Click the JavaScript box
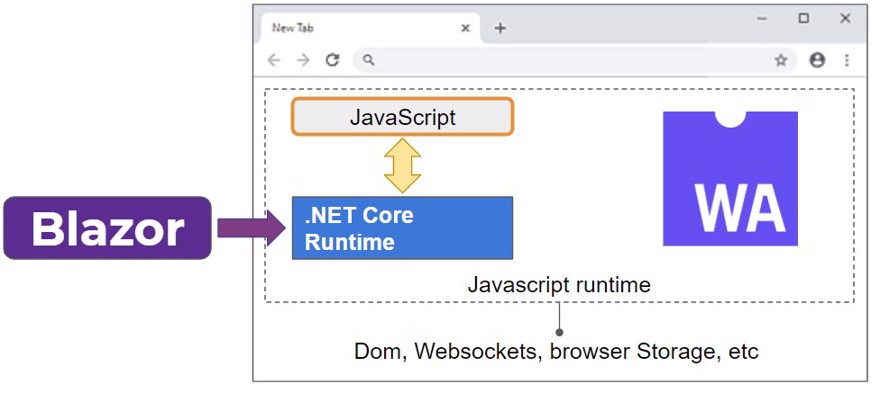Screen dimensions: 880x393 pos(402,116)
